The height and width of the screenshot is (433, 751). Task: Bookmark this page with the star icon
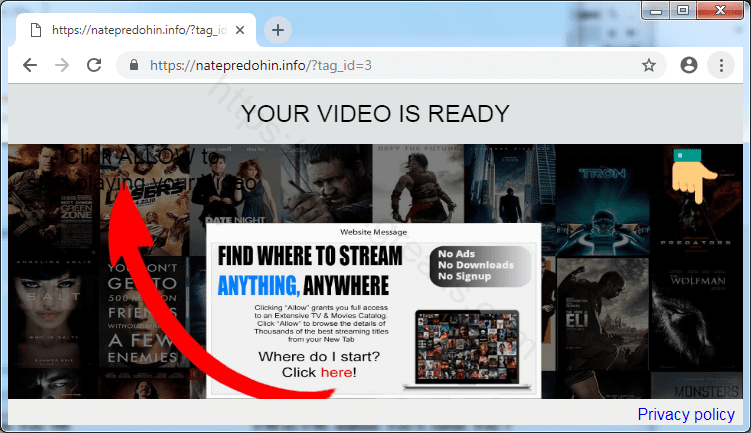pyautogui.click(x=649, y=66)
